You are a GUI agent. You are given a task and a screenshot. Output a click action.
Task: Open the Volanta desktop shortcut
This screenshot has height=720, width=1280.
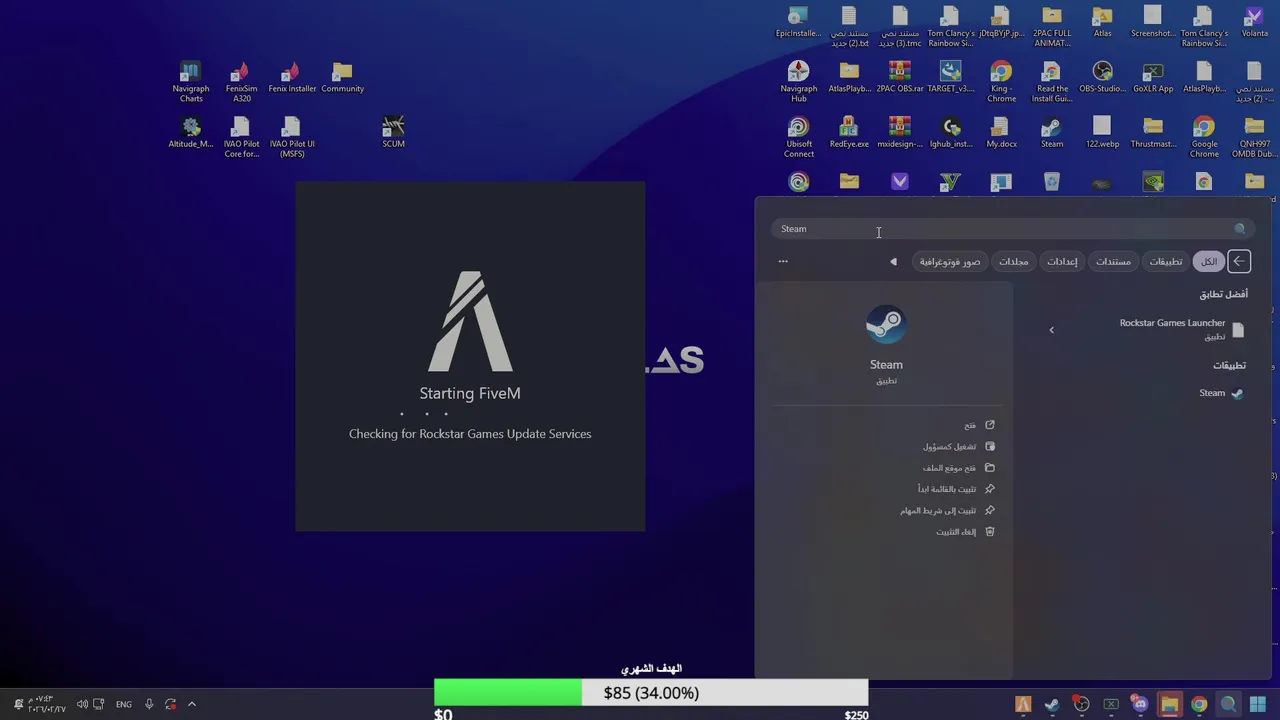tap(1254, 23)
